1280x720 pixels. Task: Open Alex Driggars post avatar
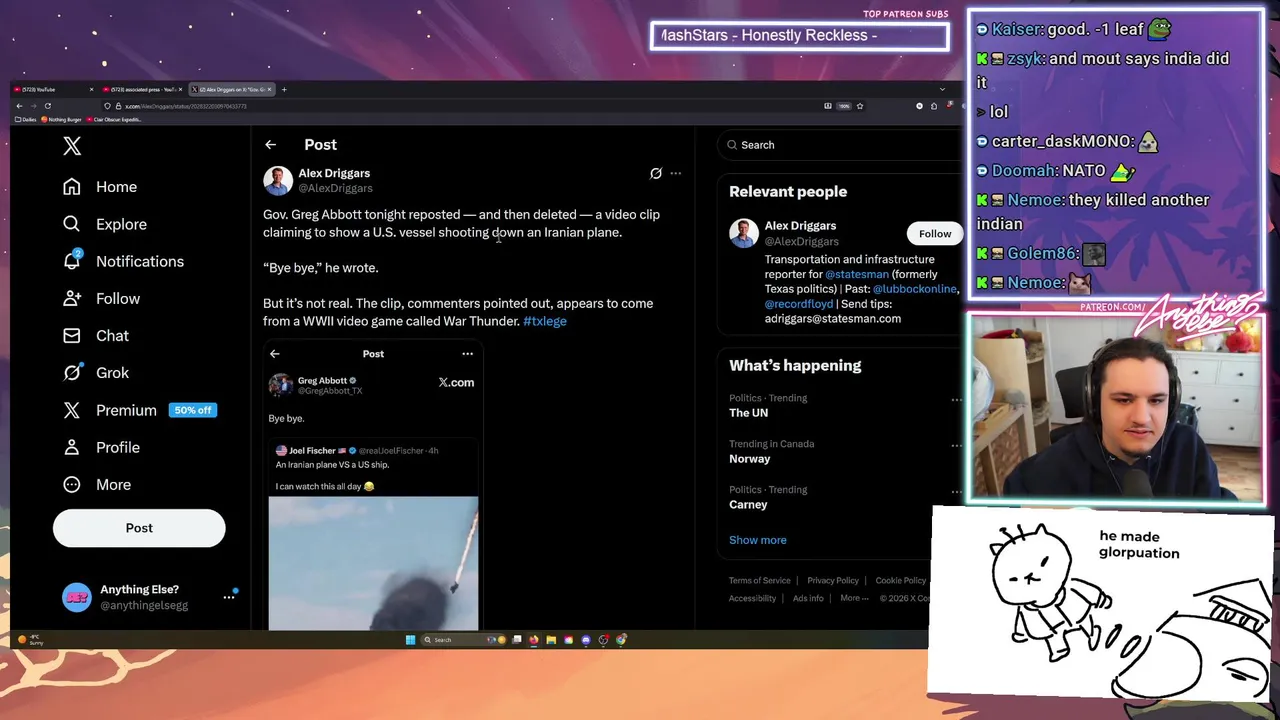pos(278,180)
